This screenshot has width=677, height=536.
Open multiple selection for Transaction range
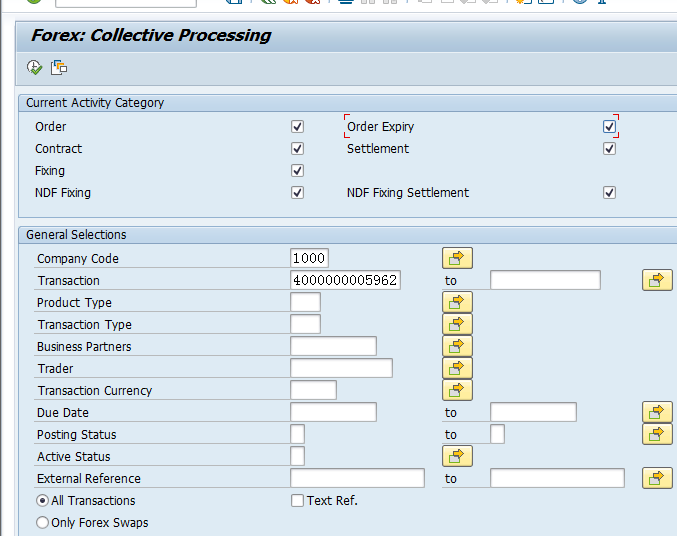[656, 280]
